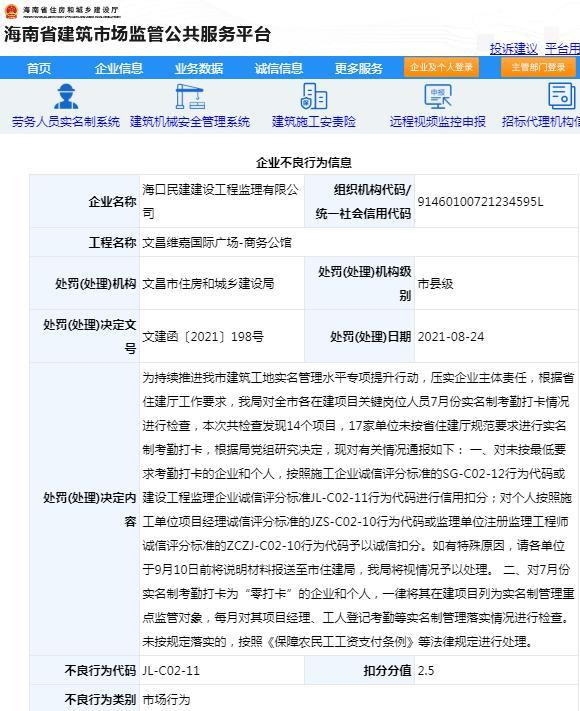Click the behavior code value JL-C02-11
Image resolution: width=580 pixels, height=711 pixels.
point(171,671)
